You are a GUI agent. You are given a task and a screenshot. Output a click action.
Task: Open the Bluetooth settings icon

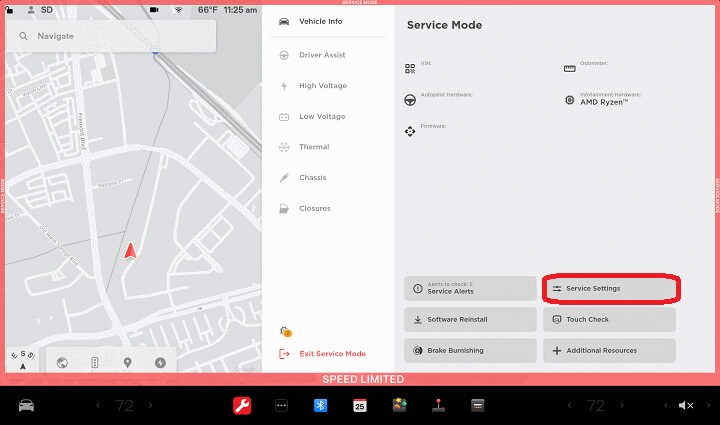tap(321, 405)
